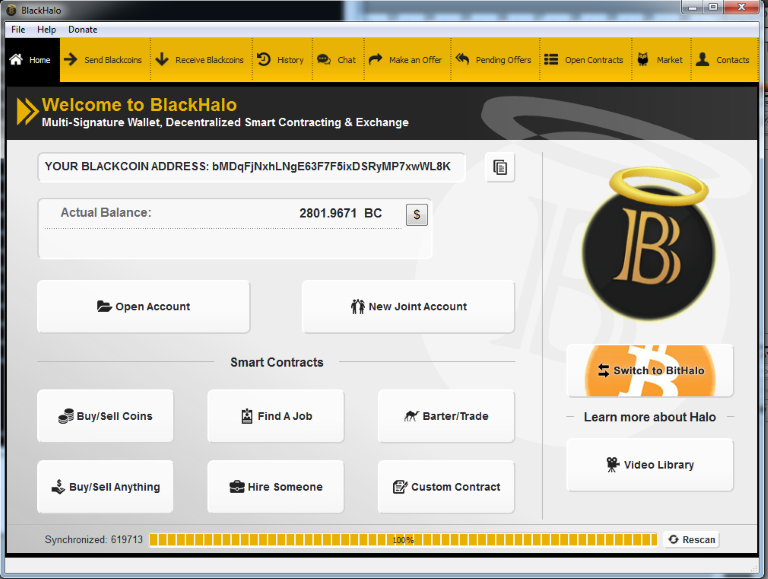The width and height of the screenshot is (768, 579).
Task: Open the Video Library
Action: [650, 464]
